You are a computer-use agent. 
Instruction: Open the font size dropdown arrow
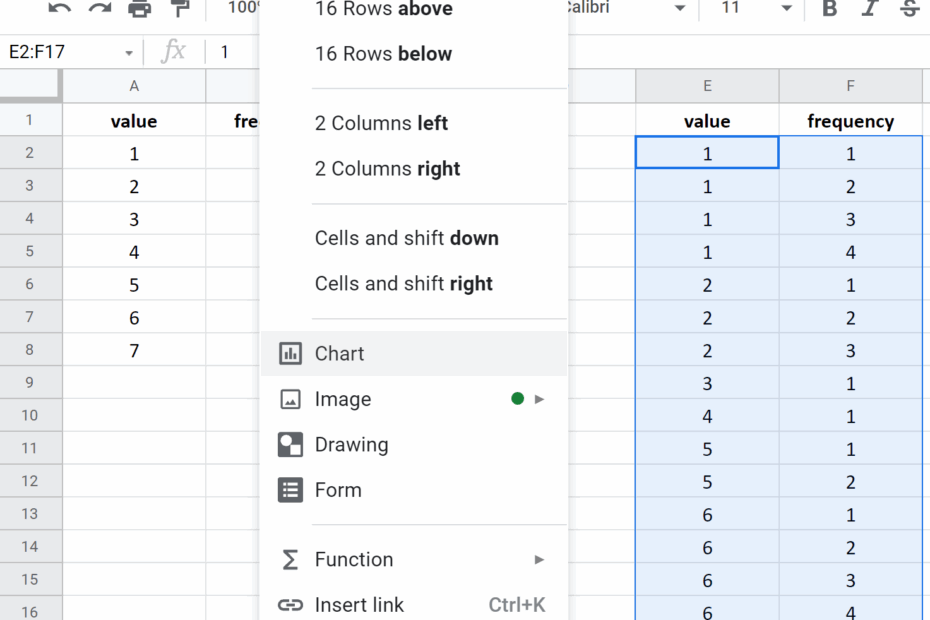(x=786, y=8)
